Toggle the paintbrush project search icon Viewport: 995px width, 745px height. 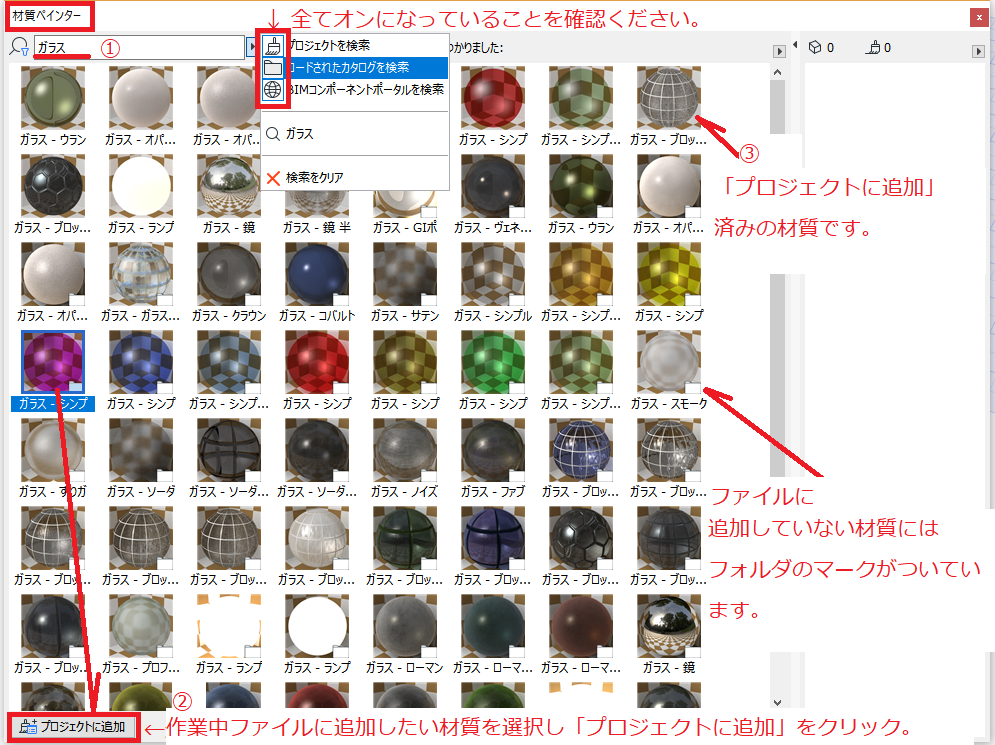coord(273,46)
